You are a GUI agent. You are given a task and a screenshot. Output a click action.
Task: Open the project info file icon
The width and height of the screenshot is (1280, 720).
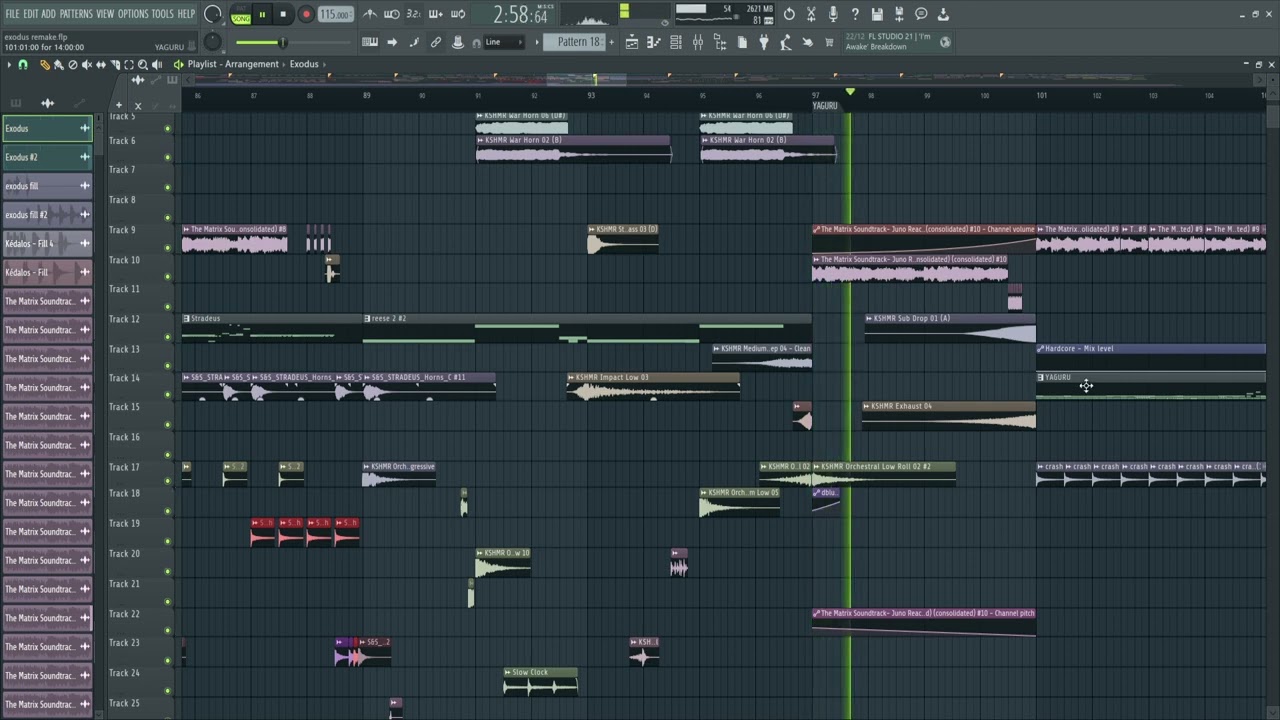(x=742, y=42)
